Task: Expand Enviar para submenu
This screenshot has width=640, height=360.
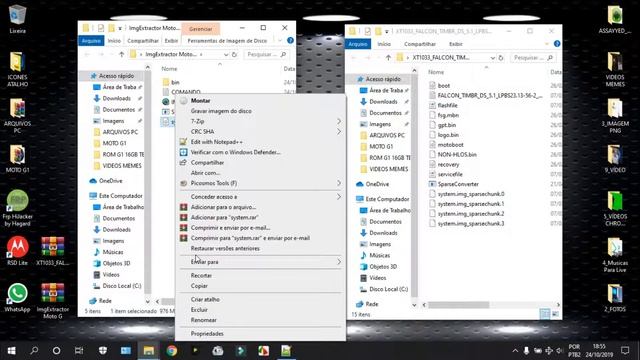Action: tap(260, 262)
